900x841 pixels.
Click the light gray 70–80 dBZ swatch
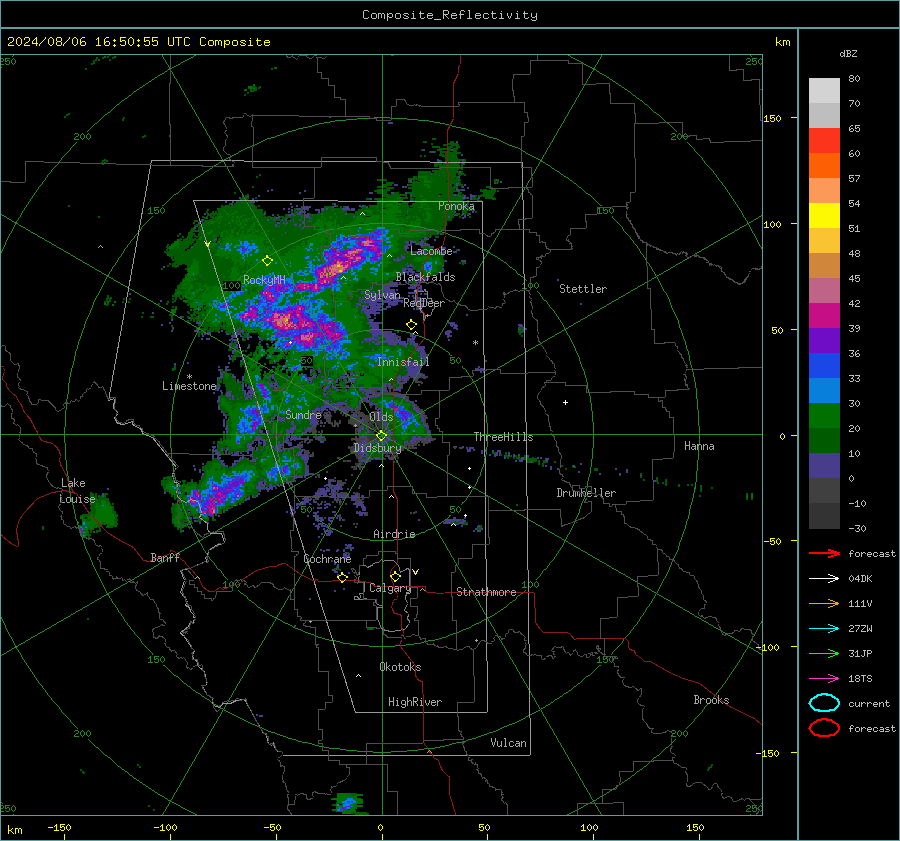point(824,90)
